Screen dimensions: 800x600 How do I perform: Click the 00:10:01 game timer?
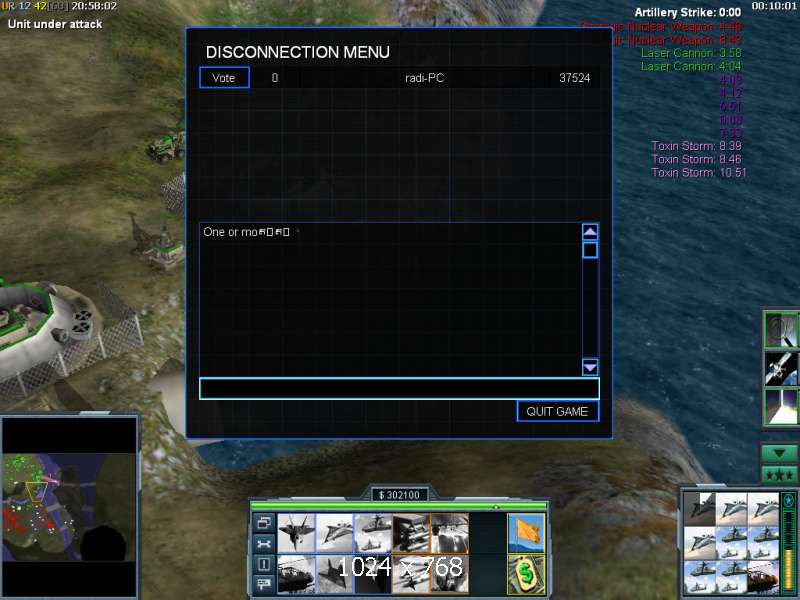tap(773, 6)
